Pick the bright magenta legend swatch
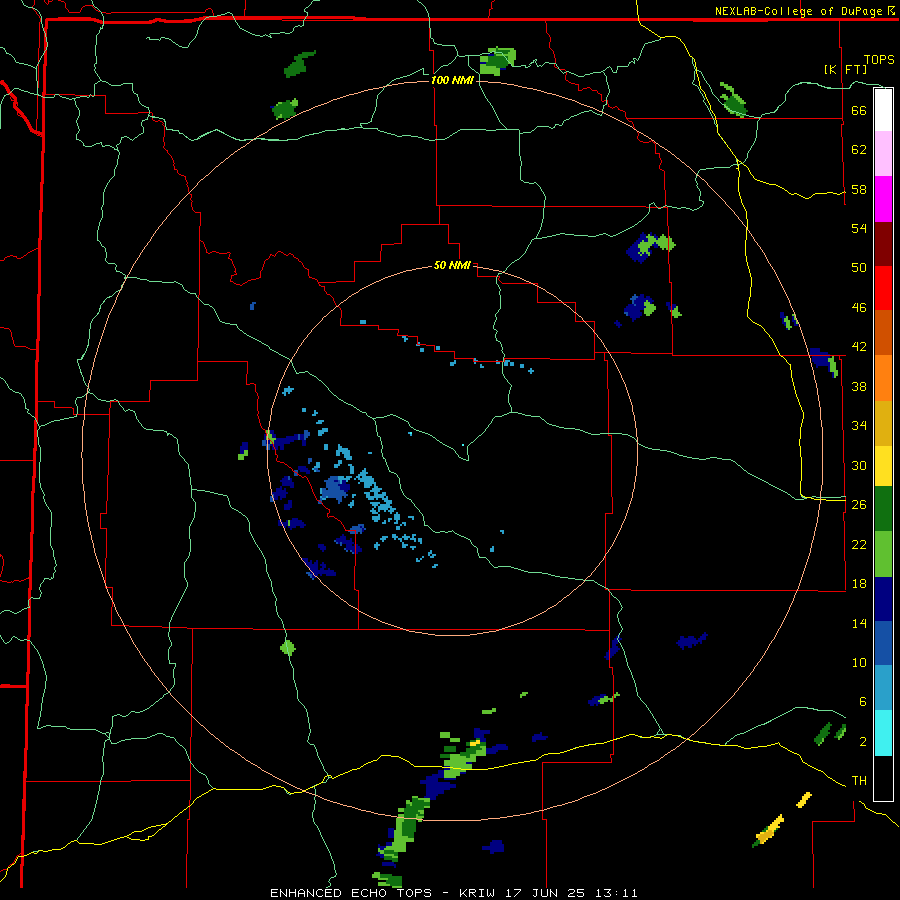The image size is (900, 900). pos(883,199)
